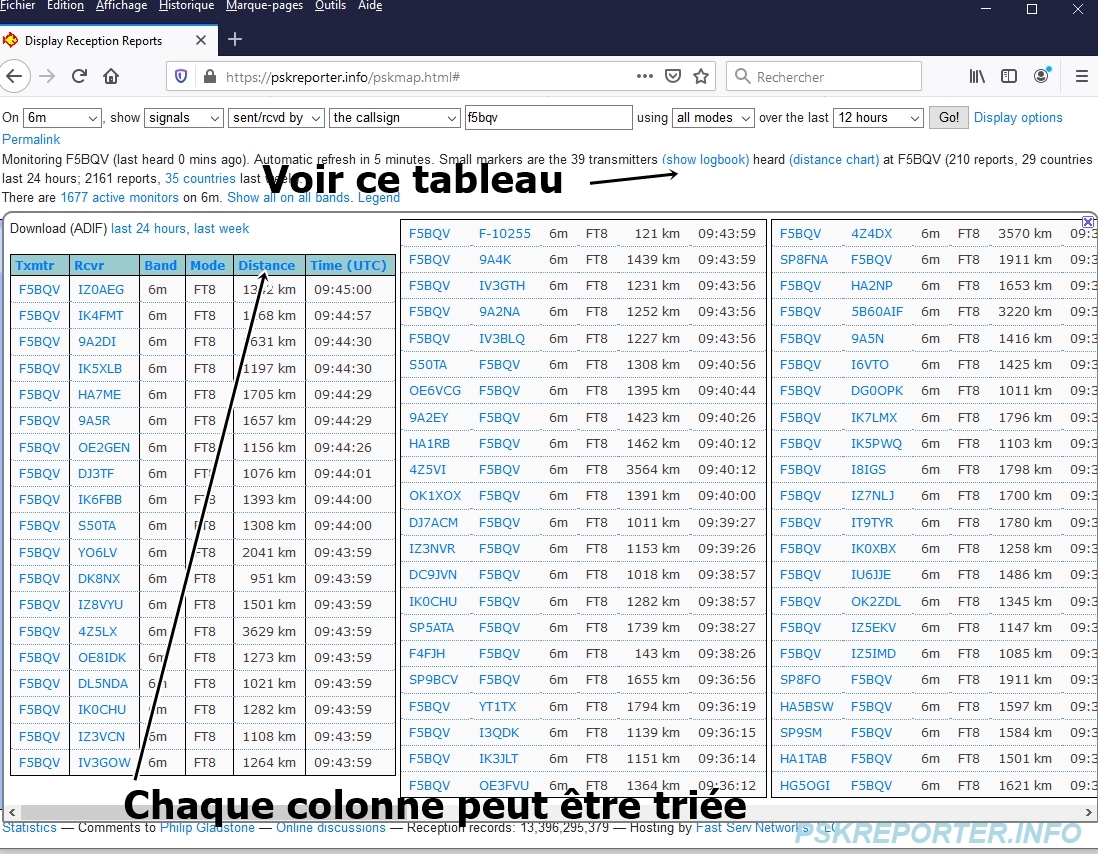Open the sent/rcvd by dropdown
The image size is (1098, 854).
(x=276, y=118)
